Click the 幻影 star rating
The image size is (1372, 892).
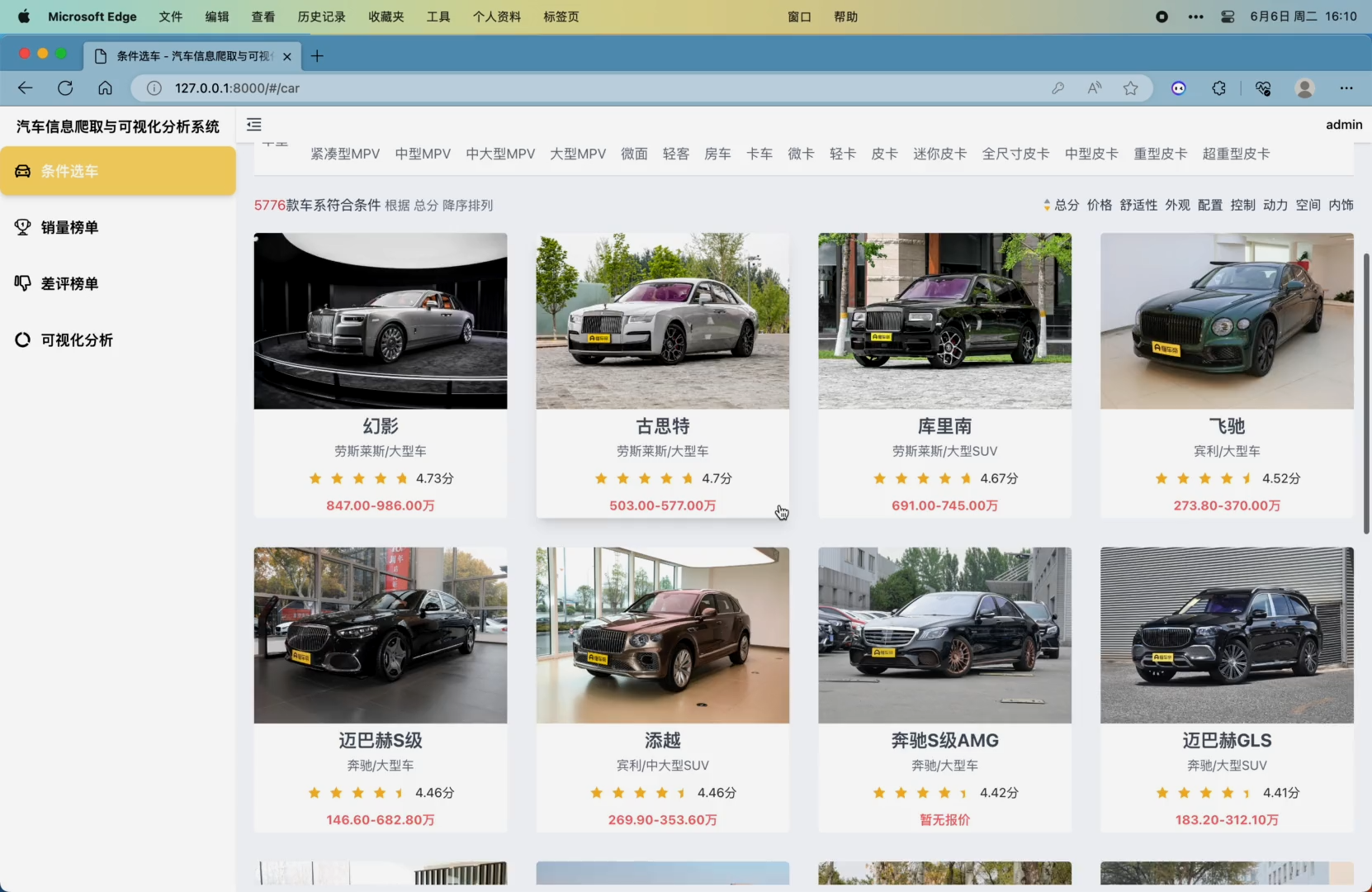click(358, 478)
